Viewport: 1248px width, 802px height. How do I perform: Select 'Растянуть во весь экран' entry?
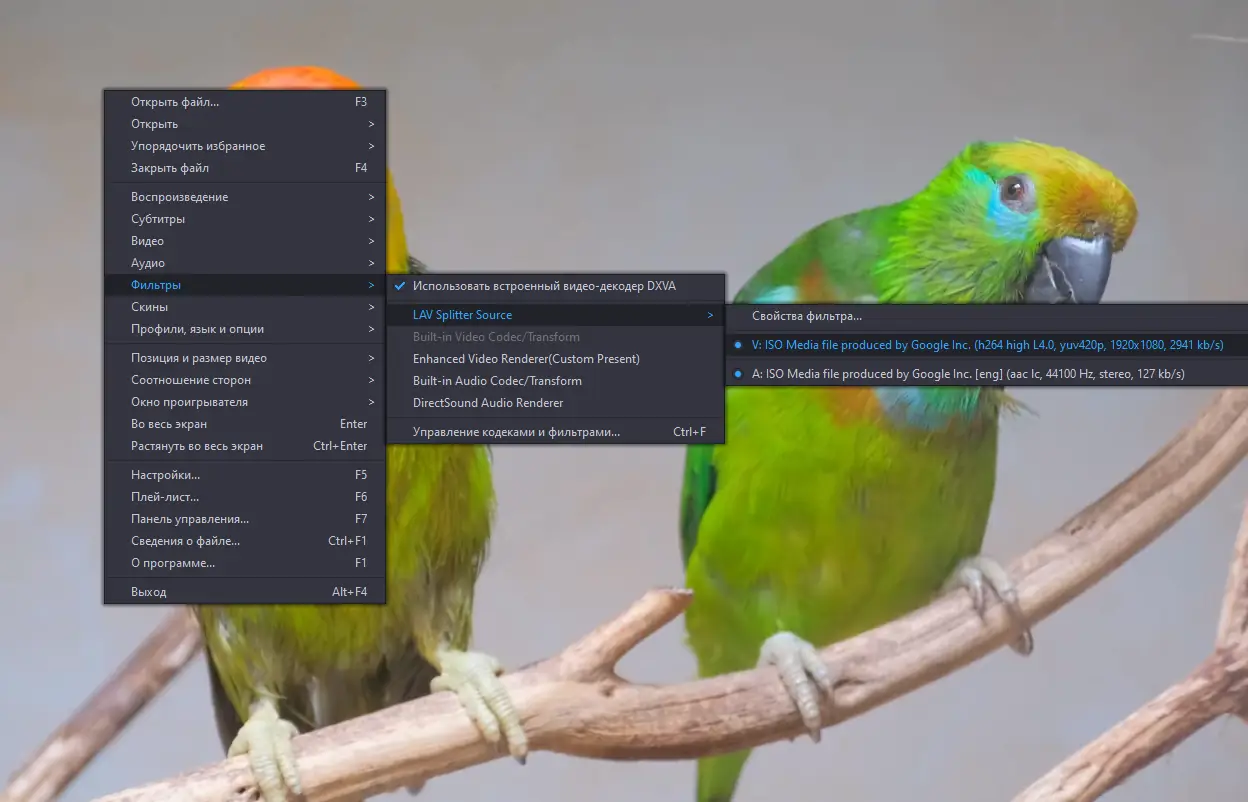[245, 446]
